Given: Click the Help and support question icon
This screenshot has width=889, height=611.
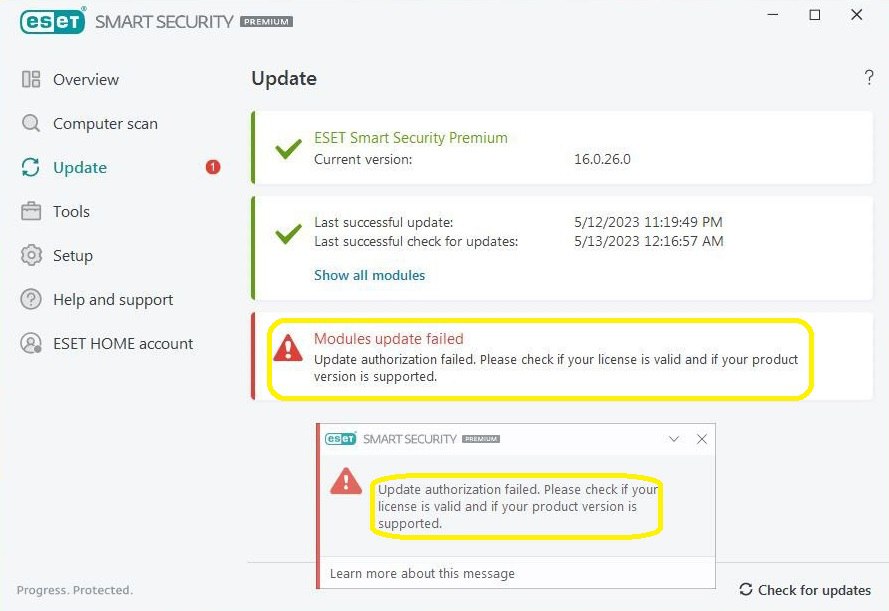Looking at the screenshot, I should [31, 299].
